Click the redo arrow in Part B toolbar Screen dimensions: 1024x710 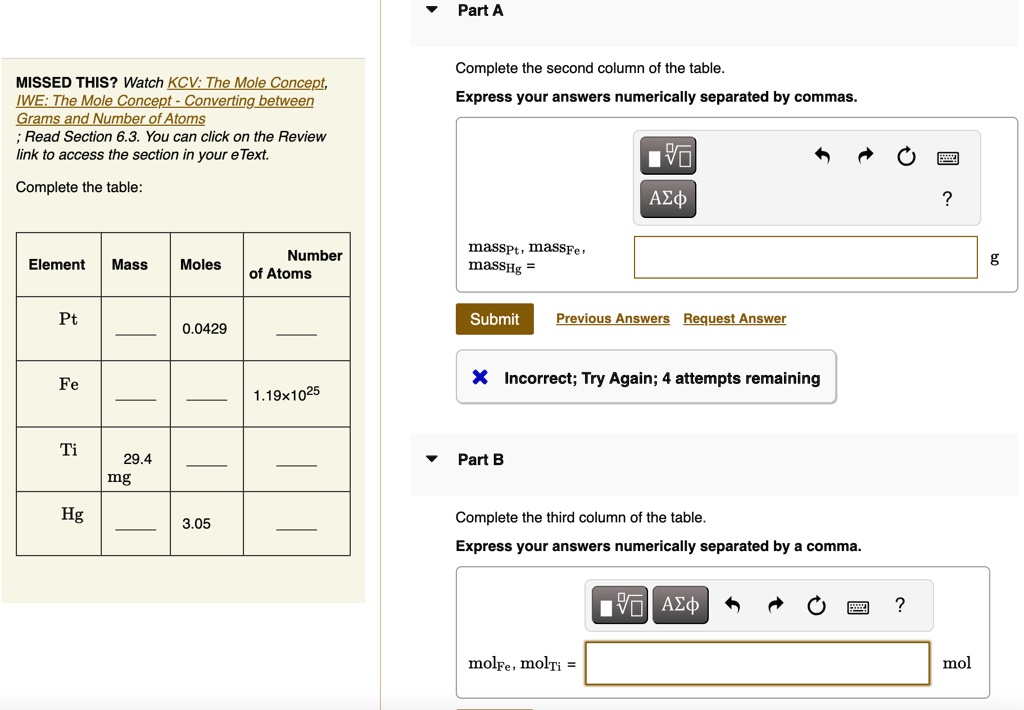coord(775,604)
